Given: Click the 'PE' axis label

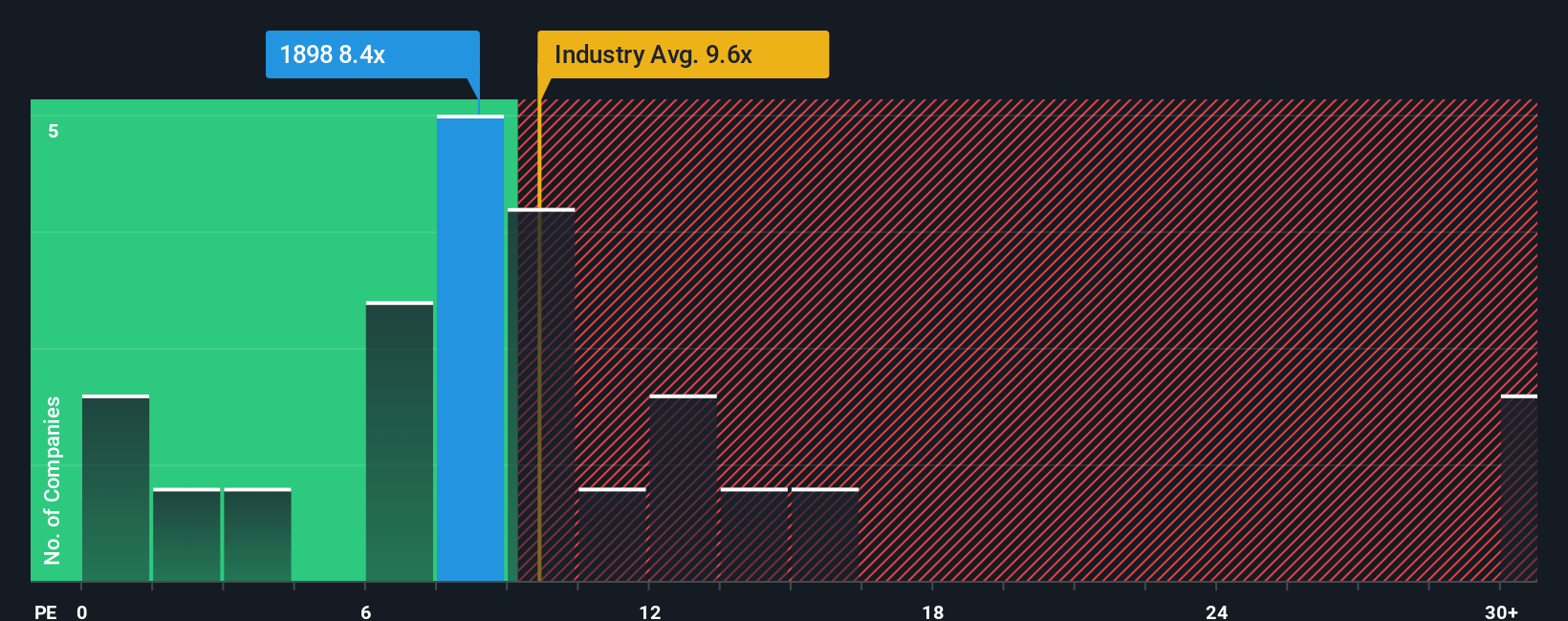Looking at the screenshot, I should pos(46,611).
